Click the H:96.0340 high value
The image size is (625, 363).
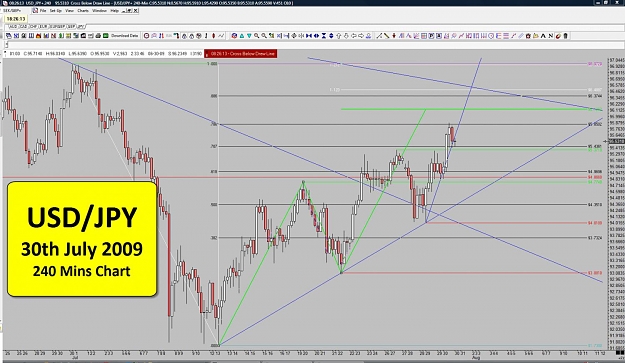point(55,53)
